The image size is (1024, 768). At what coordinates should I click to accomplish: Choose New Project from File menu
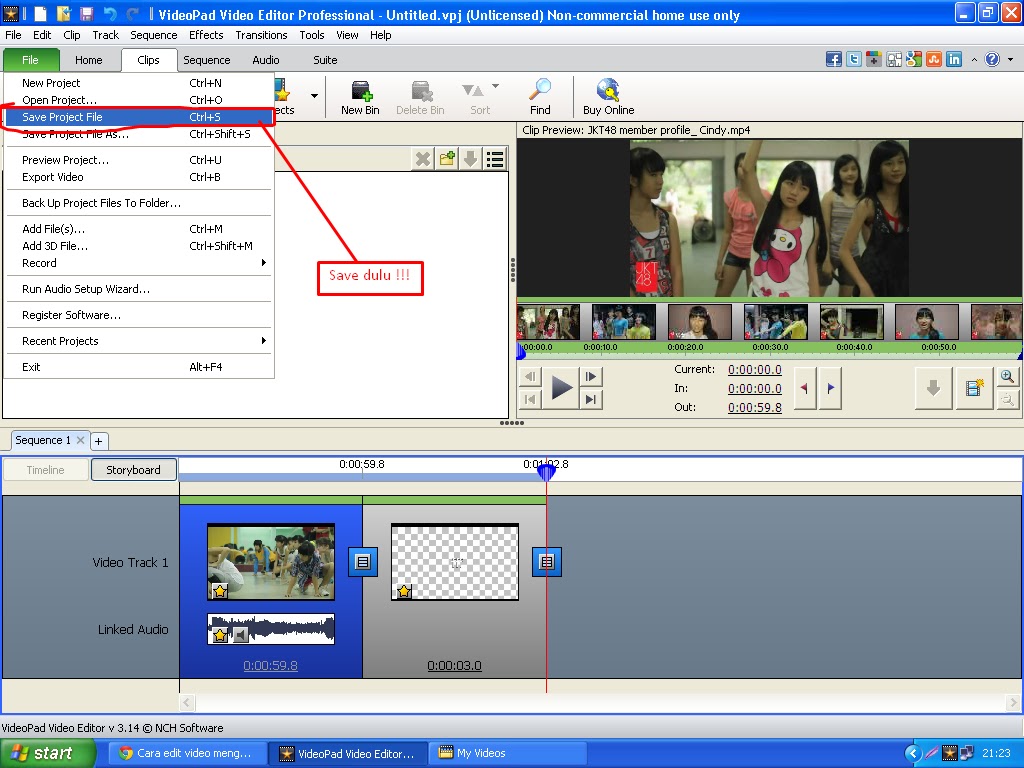pos(138,83)
